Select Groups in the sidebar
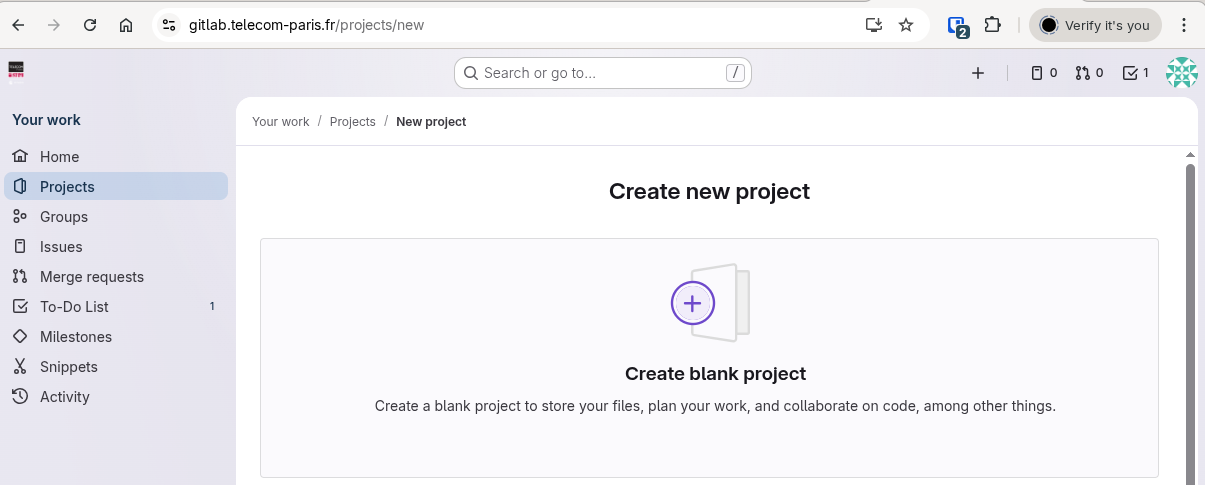The width and height of the screenshot is (1205, 485). 64,217
